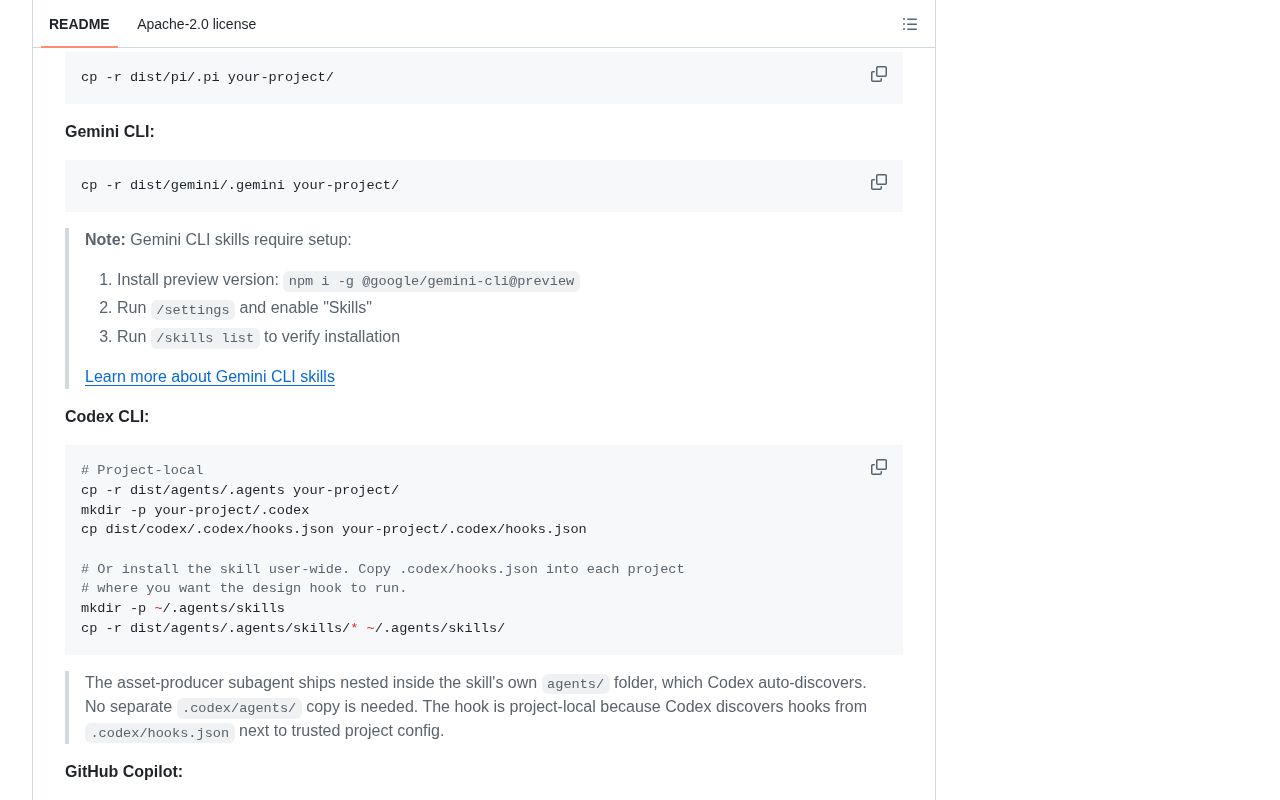
Task: Click the GitHub Copilot heading
Action: pos(124,772)
